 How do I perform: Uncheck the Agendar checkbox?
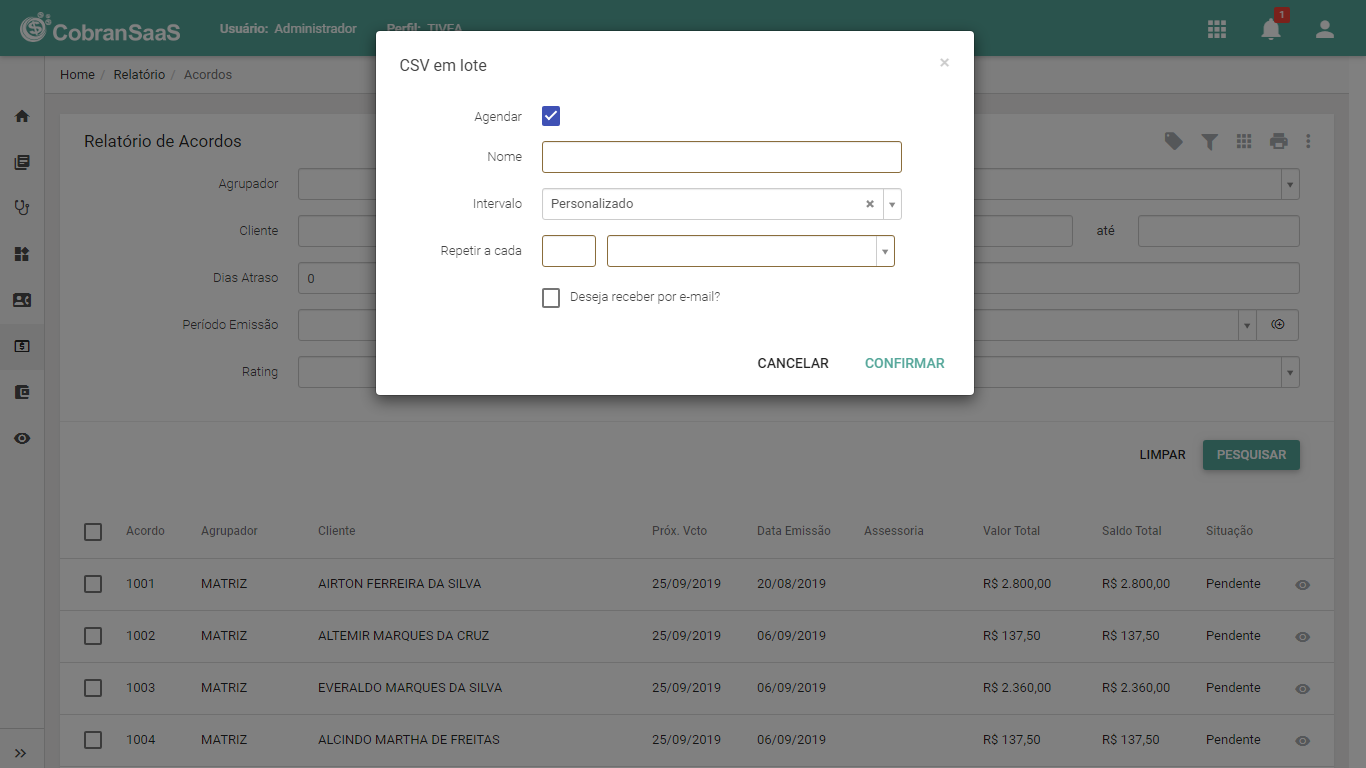pyautogui.click(x=551, y=116)
